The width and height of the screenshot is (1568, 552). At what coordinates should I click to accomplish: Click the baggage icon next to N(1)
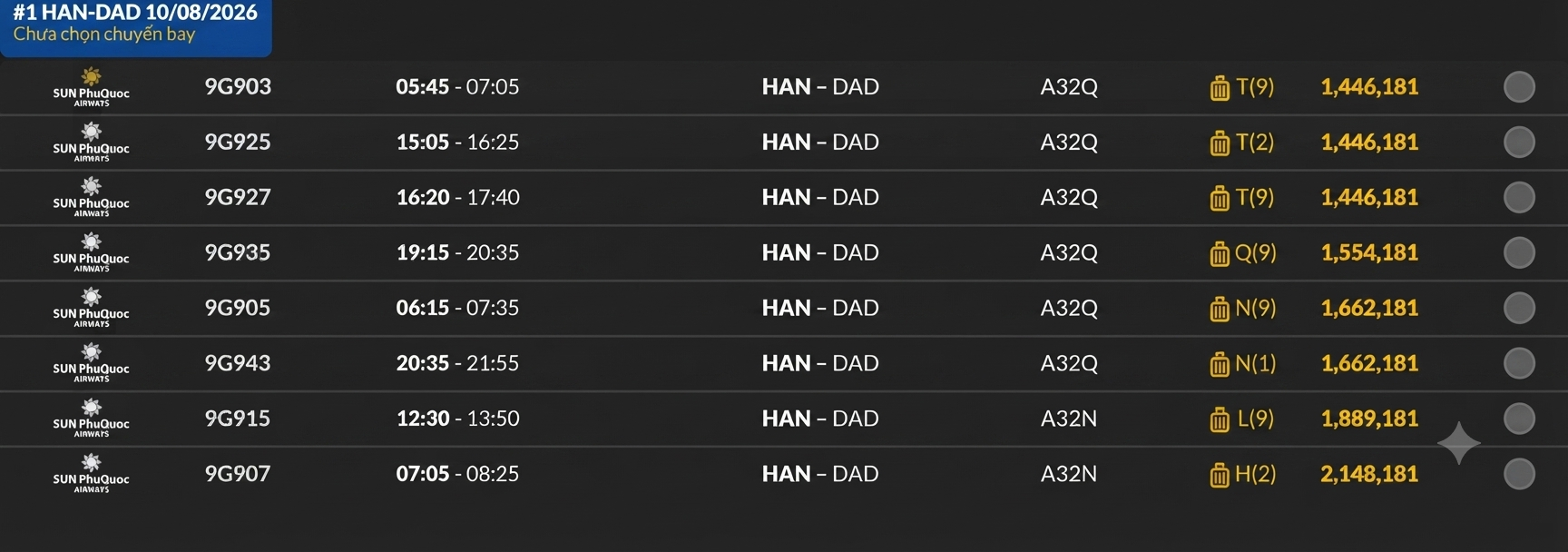(1220, 365)
